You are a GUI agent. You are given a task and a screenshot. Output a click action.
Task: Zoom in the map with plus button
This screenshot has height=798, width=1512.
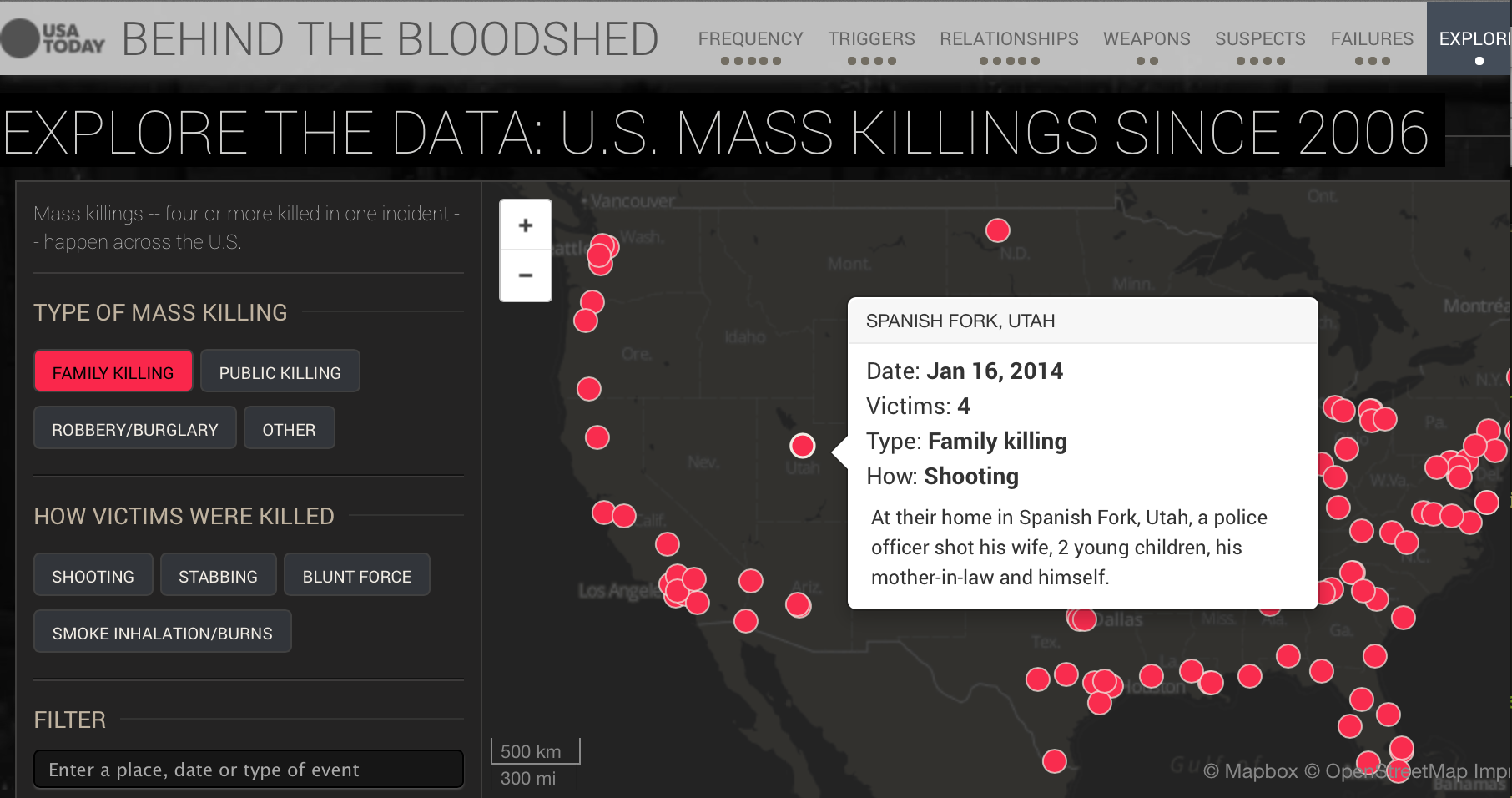(526, 225)
